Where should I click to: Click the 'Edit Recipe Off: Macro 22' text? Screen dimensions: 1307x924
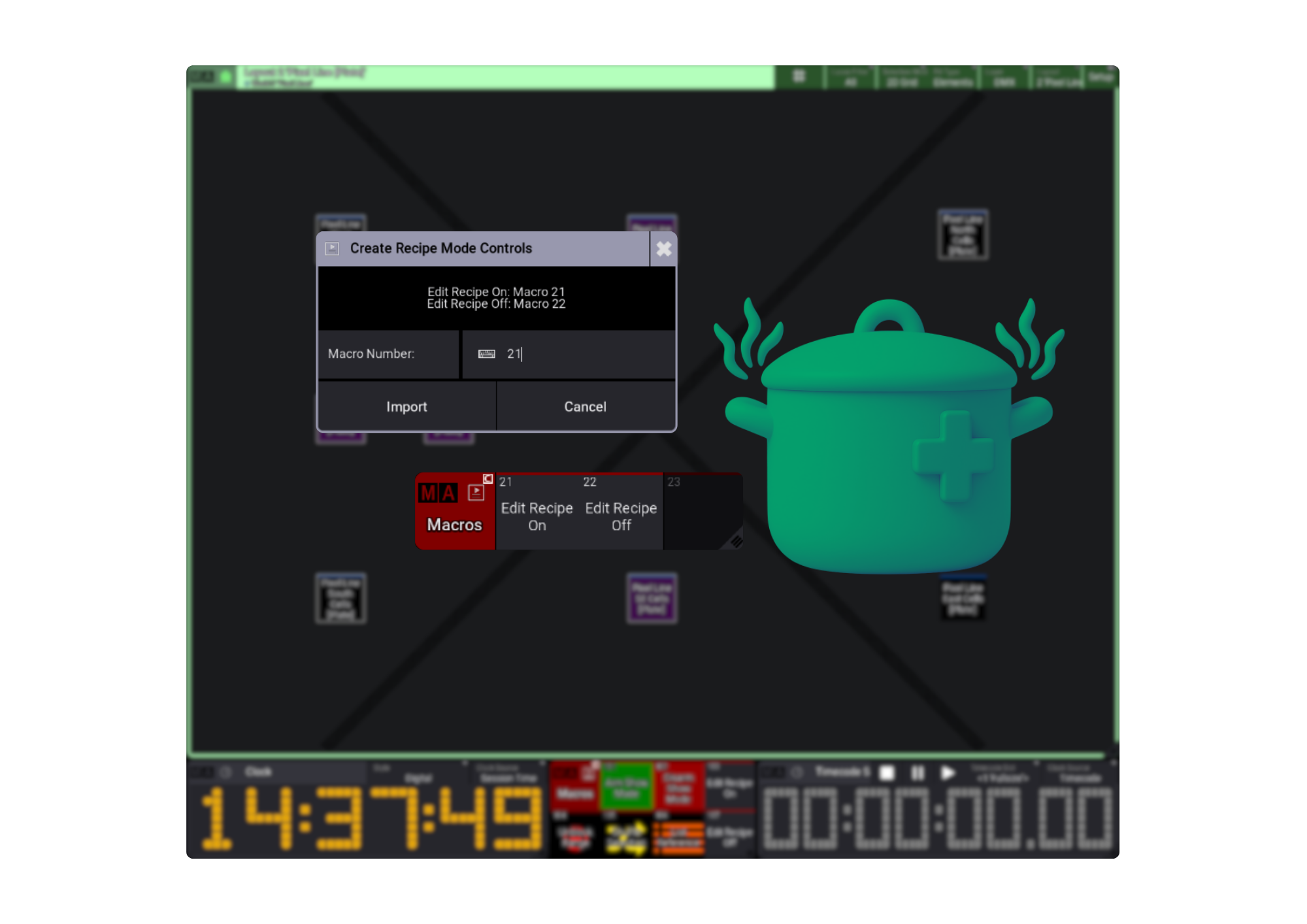(496, 304)
